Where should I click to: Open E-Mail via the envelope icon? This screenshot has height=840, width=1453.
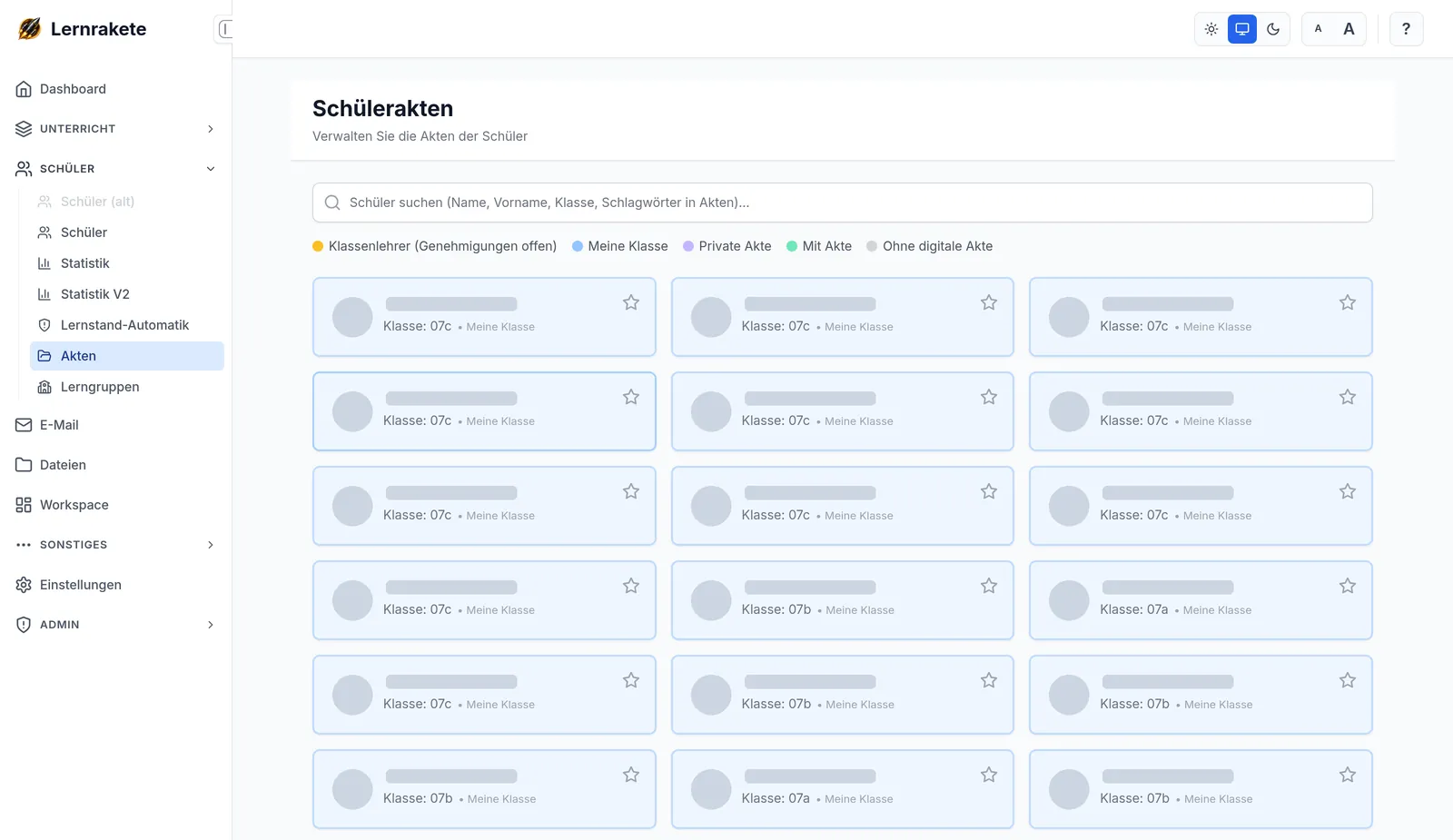(x=24, y=425)
